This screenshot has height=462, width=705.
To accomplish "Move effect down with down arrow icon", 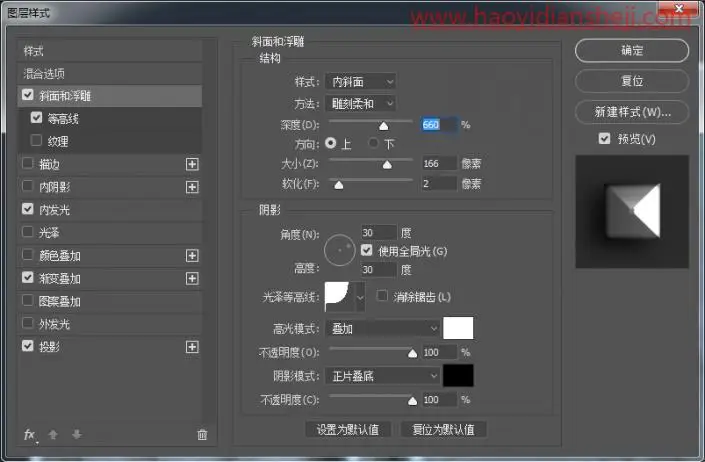I will click(77, 435).
